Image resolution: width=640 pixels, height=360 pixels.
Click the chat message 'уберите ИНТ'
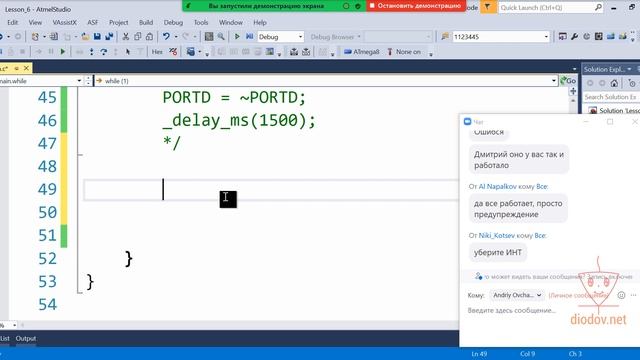[x=498, y=252]
